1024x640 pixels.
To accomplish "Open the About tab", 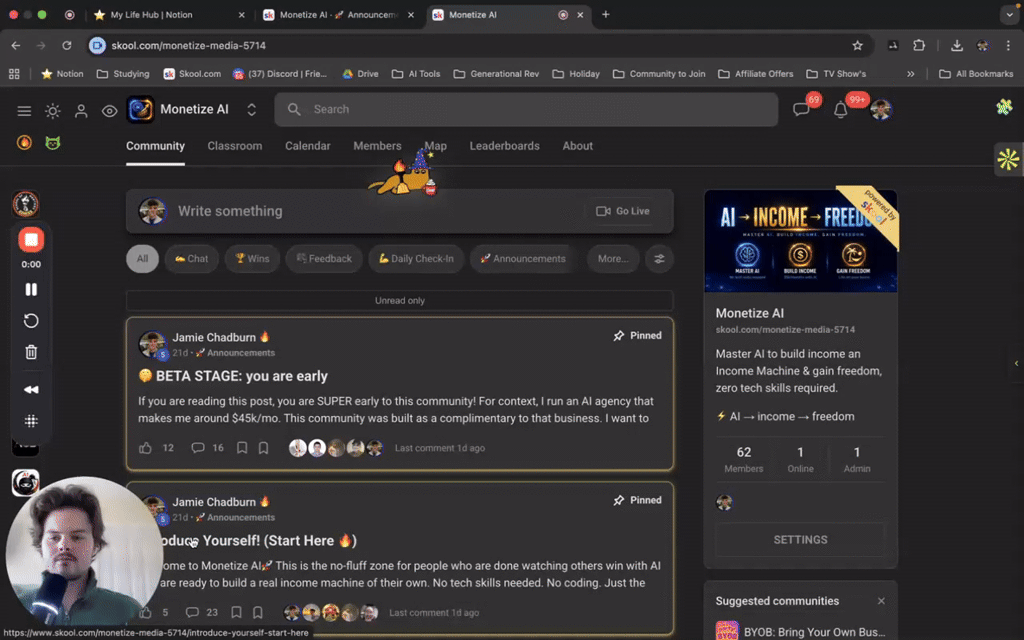I will [x=578, y=146].
